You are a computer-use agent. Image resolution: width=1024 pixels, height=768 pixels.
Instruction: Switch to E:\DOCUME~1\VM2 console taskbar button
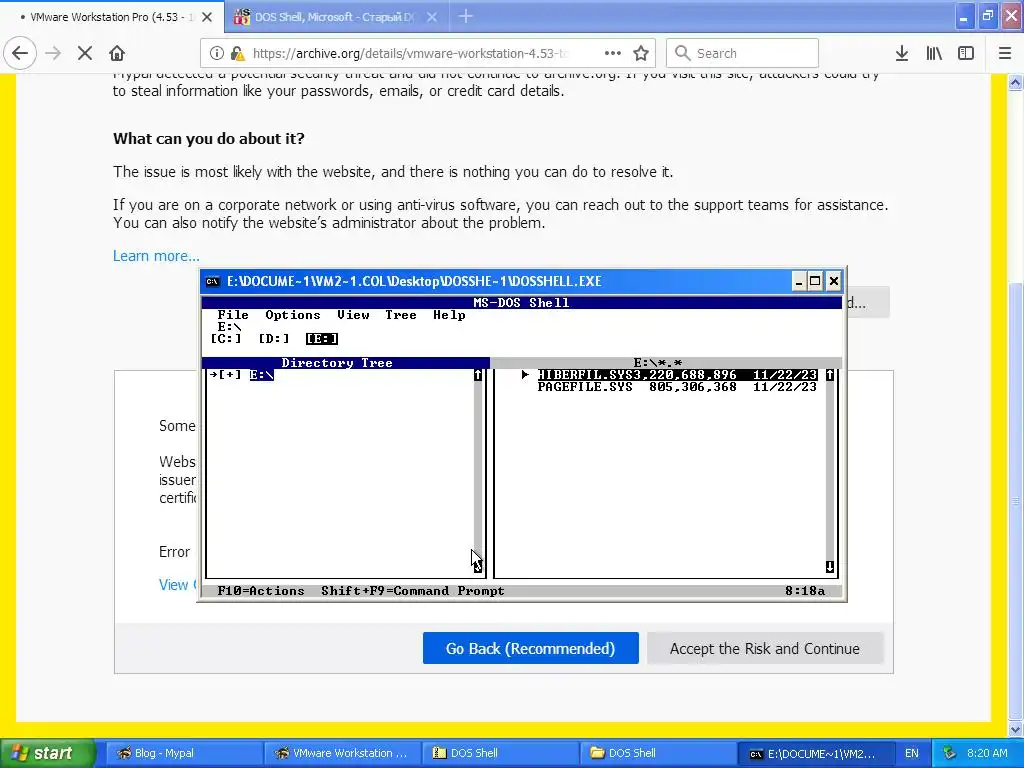pyautogui.click(x=816, y=753)
